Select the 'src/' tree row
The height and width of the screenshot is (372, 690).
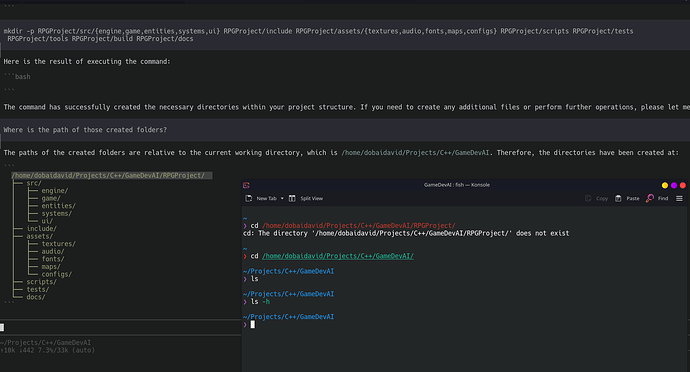[x=34, y=183]
